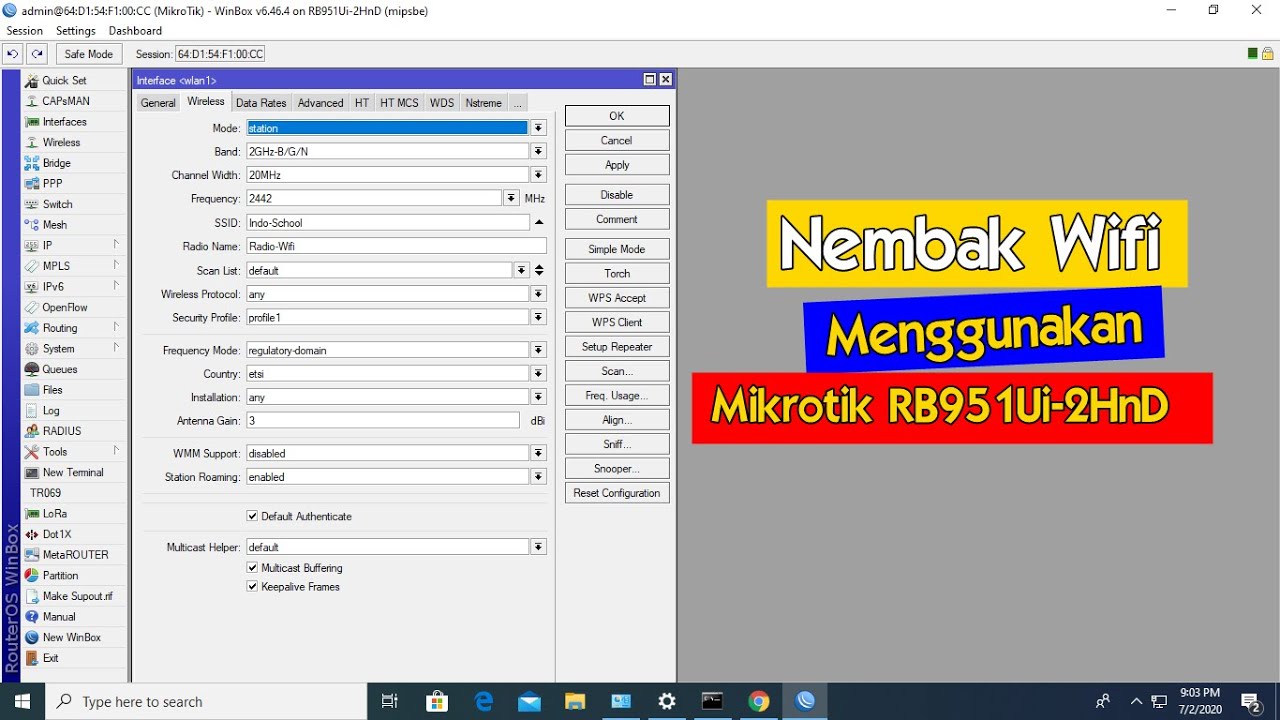Screen dimensions: 1280x720
Task: Open the Dashboard menu
Action: [x=135, y=31]
